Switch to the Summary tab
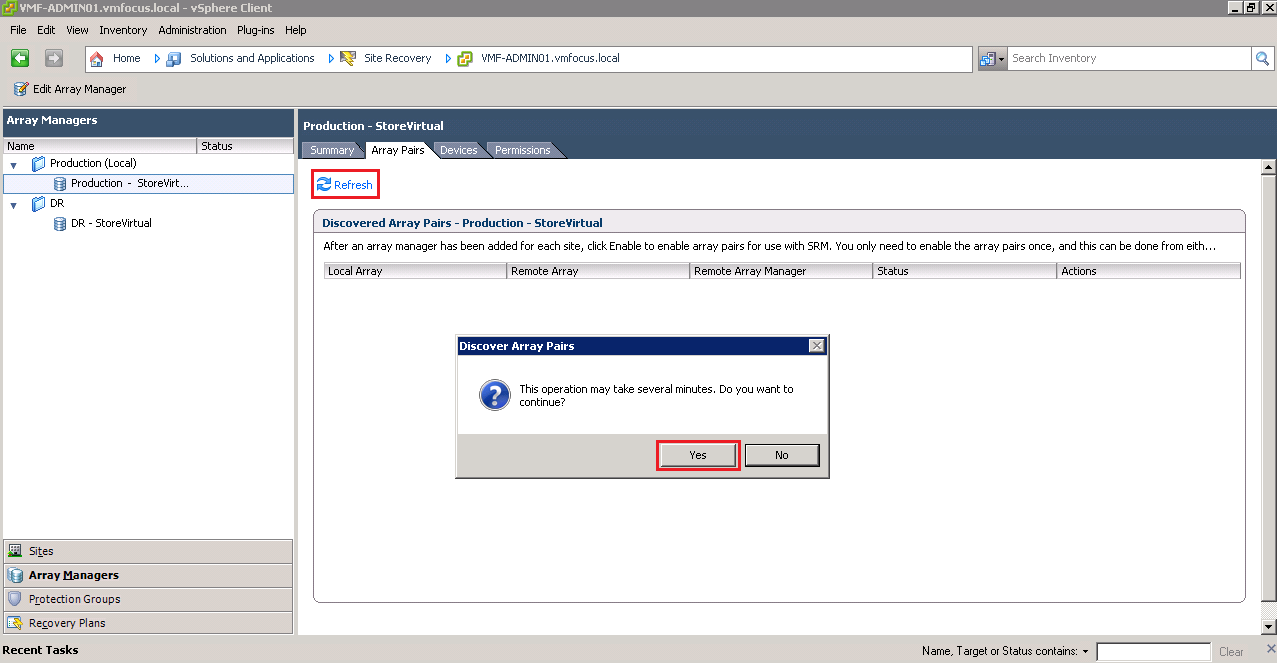Screen dimensions: 1277x663 (x=331, y=150)
